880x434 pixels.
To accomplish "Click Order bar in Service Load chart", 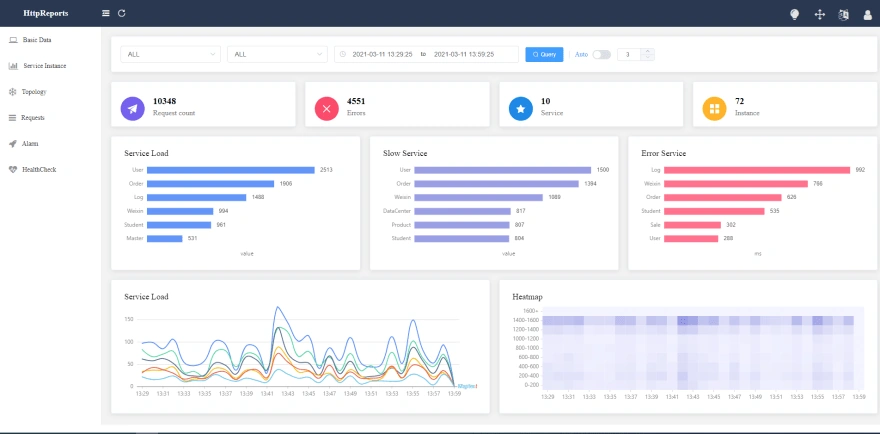I will click(x=210, y=184).
